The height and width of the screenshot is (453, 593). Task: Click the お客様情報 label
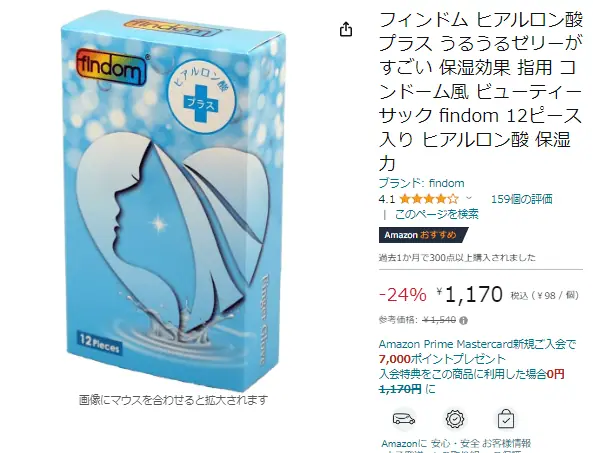506,443
